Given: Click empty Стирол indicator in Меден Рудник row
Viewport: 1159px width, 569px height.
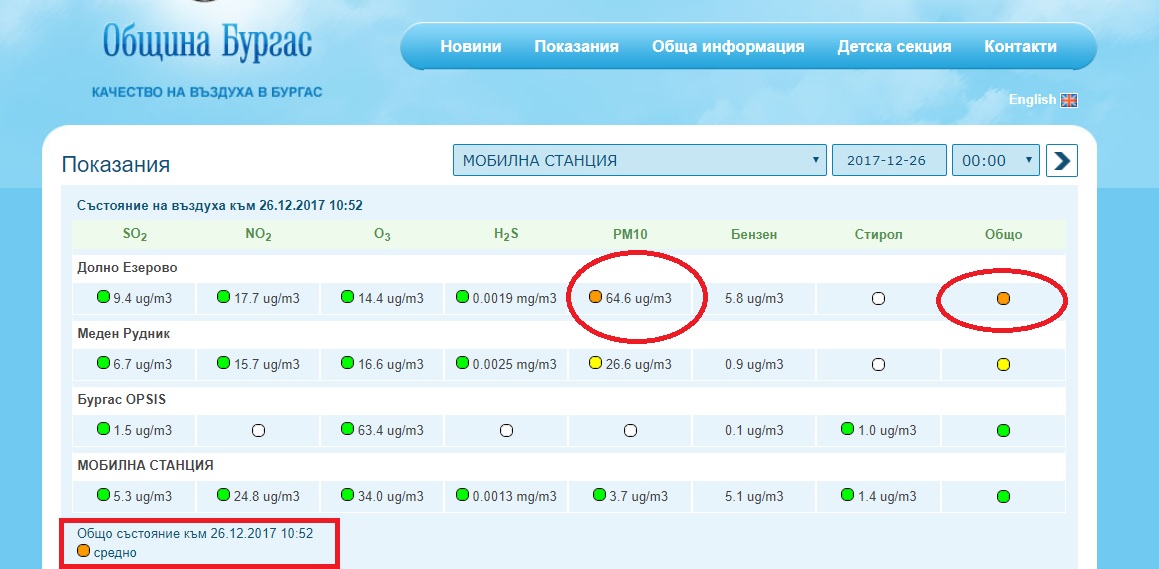Looking at the screenshot, I should click(878, 365).
